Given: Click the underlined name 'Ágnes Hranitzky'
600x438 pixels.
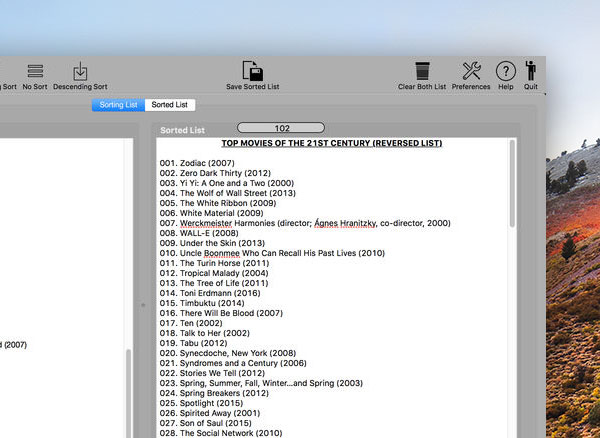Looking at the screenshot, I should coord(345,223).
